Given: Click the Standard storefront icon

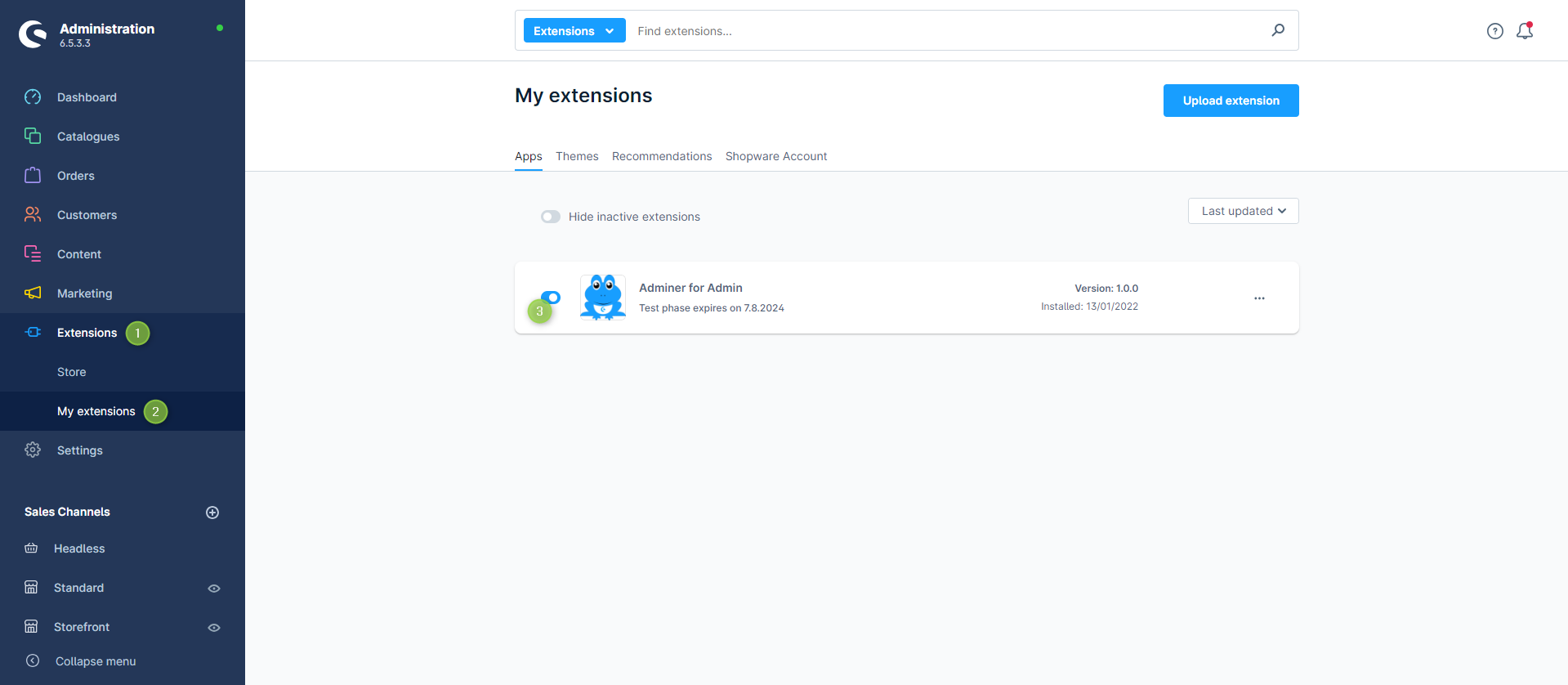Looking at the screenshot, I should point(31,587).
